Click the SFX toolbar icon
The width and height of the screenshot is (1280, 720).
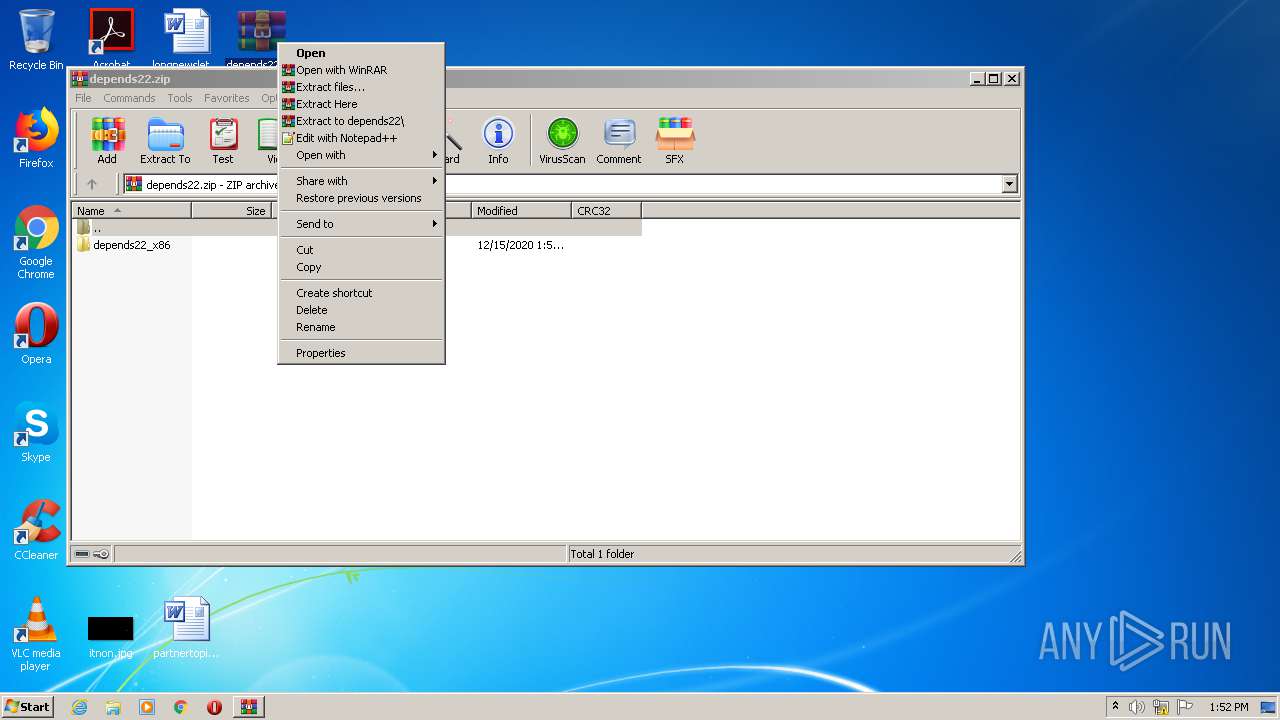tap(675, 141)
